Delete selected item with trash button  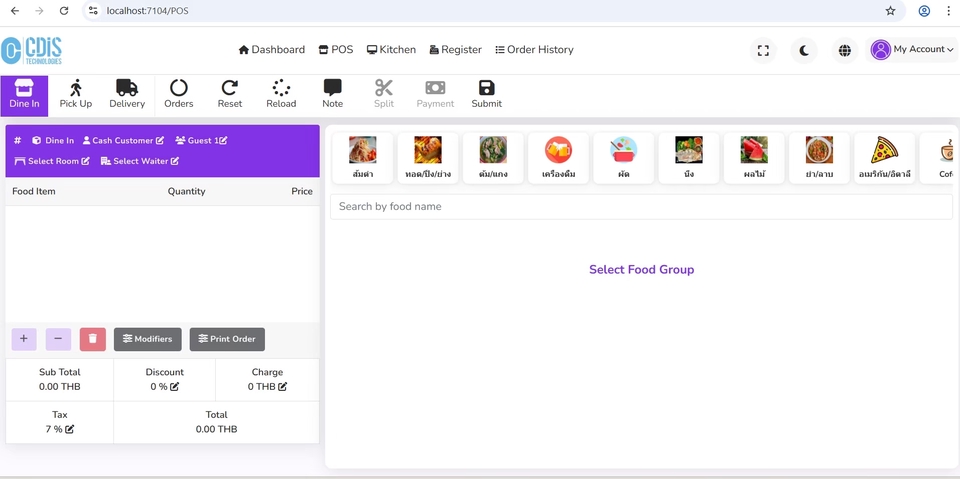coord(92,339)
